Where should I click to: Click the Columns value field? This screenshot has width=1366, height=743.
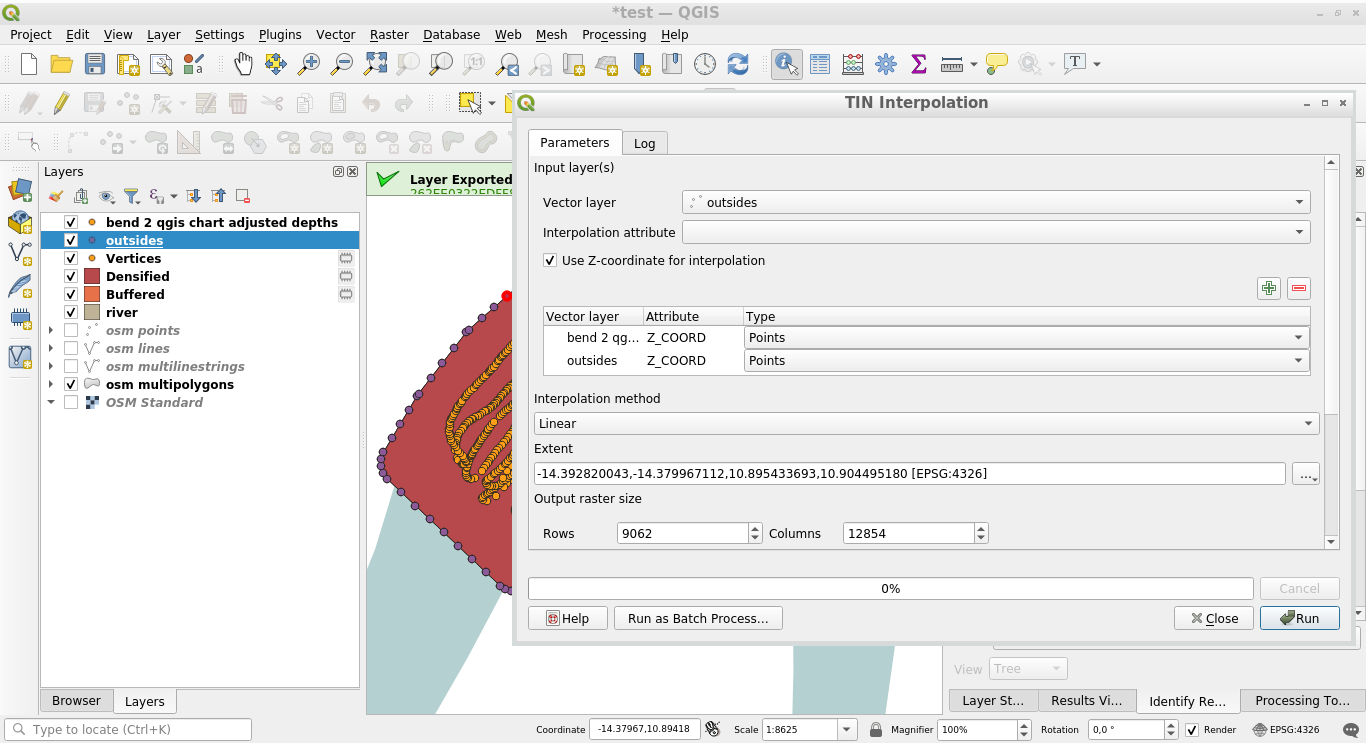908,534
